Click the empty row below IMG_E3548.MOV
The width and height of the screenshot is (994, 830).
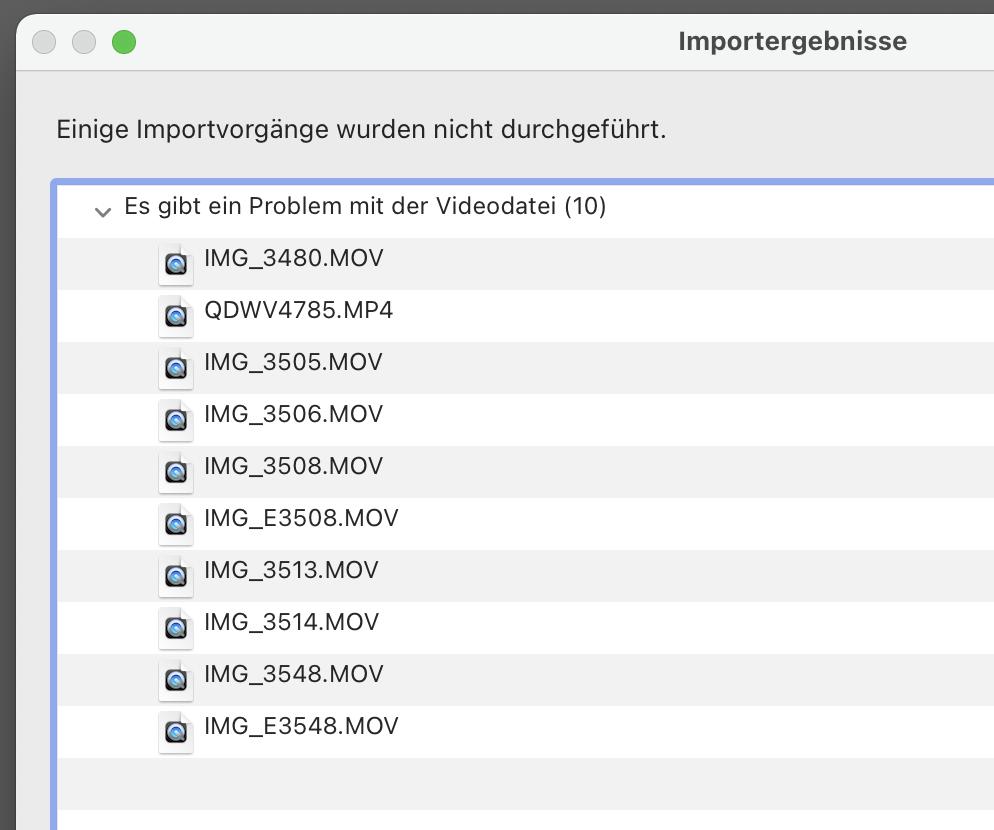tap(500, 783)
